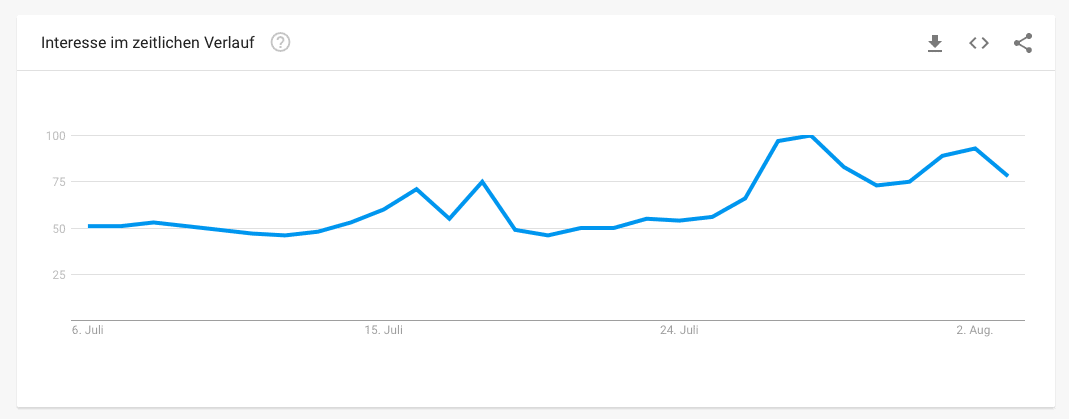
Task: Select the 50 y-axis label
Action: point(59,228)
